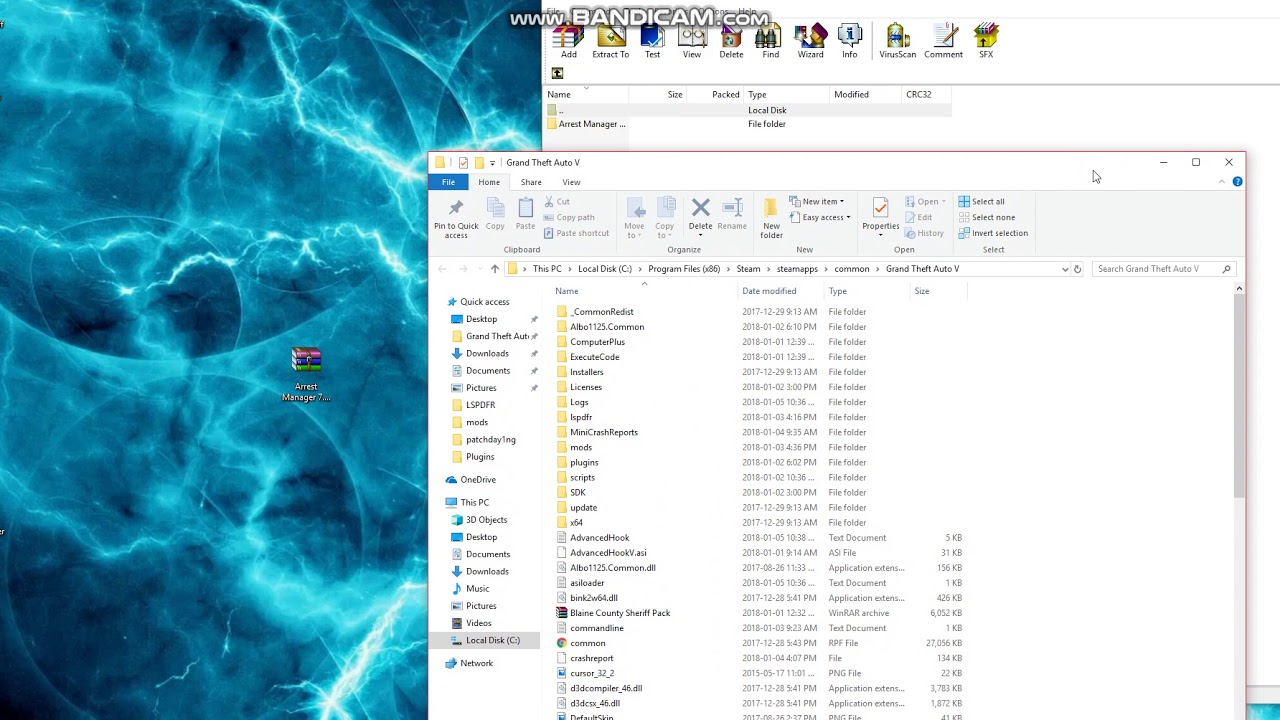Collapse the Explorer ribbon with the chevron
Viewport: 1280px width, 720px height.
tap(1222, 182)
